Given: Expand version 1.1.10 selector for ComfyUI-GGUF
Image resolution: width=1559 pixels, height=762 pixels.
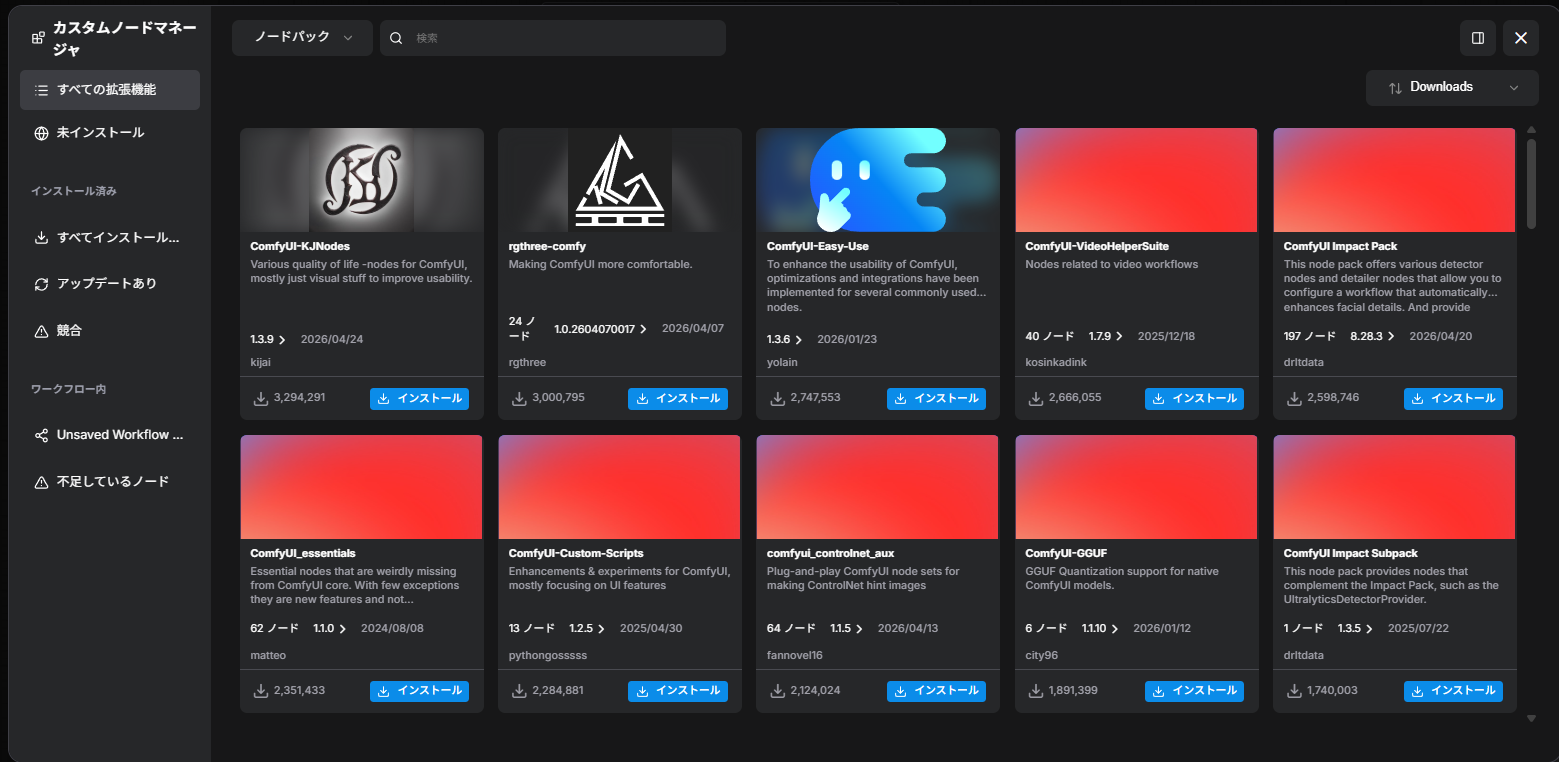Looking at the screenshot, I should click(1100, 630).
